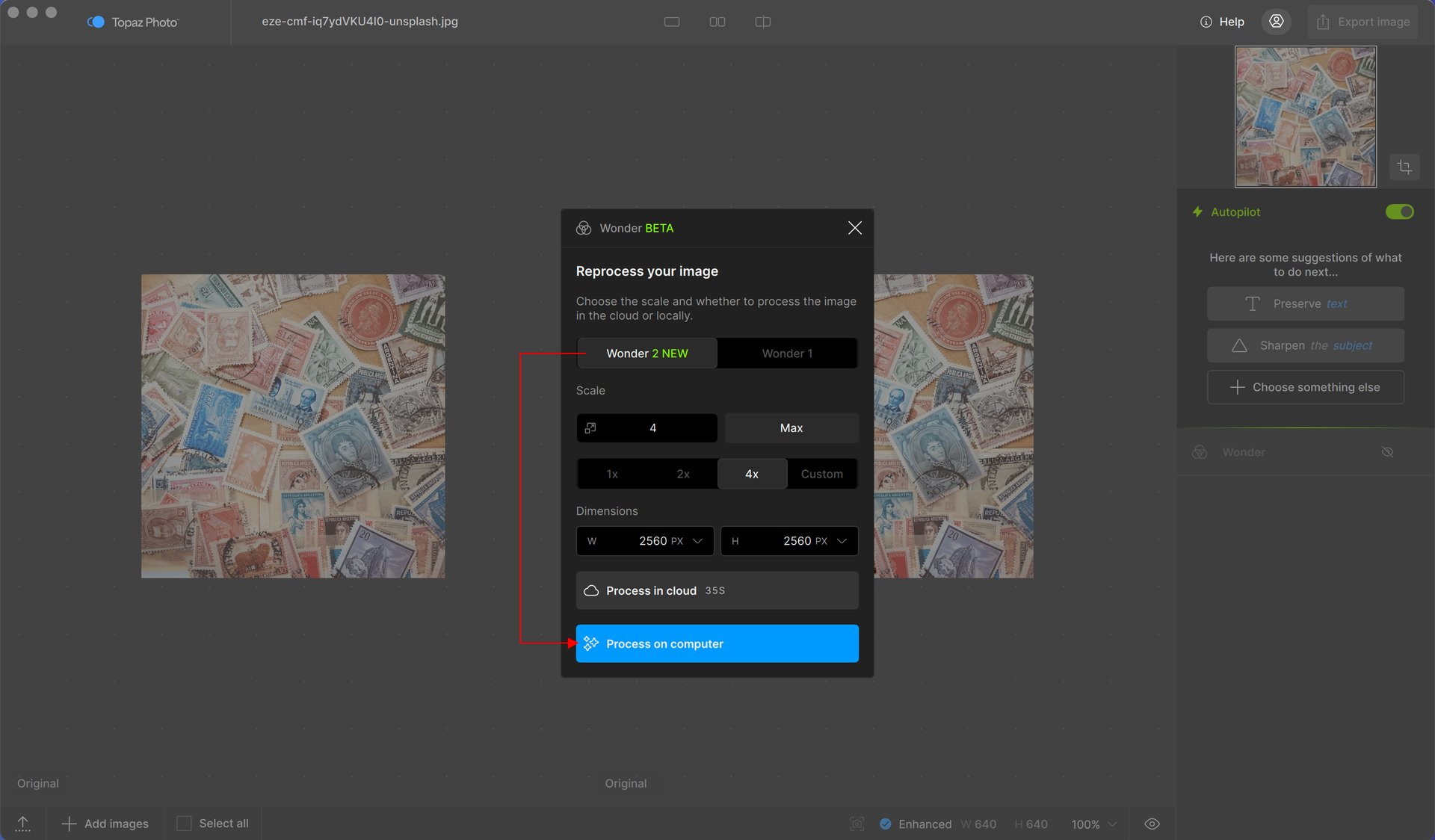Click upload icon in bottom bar

[x=23, y=824]
